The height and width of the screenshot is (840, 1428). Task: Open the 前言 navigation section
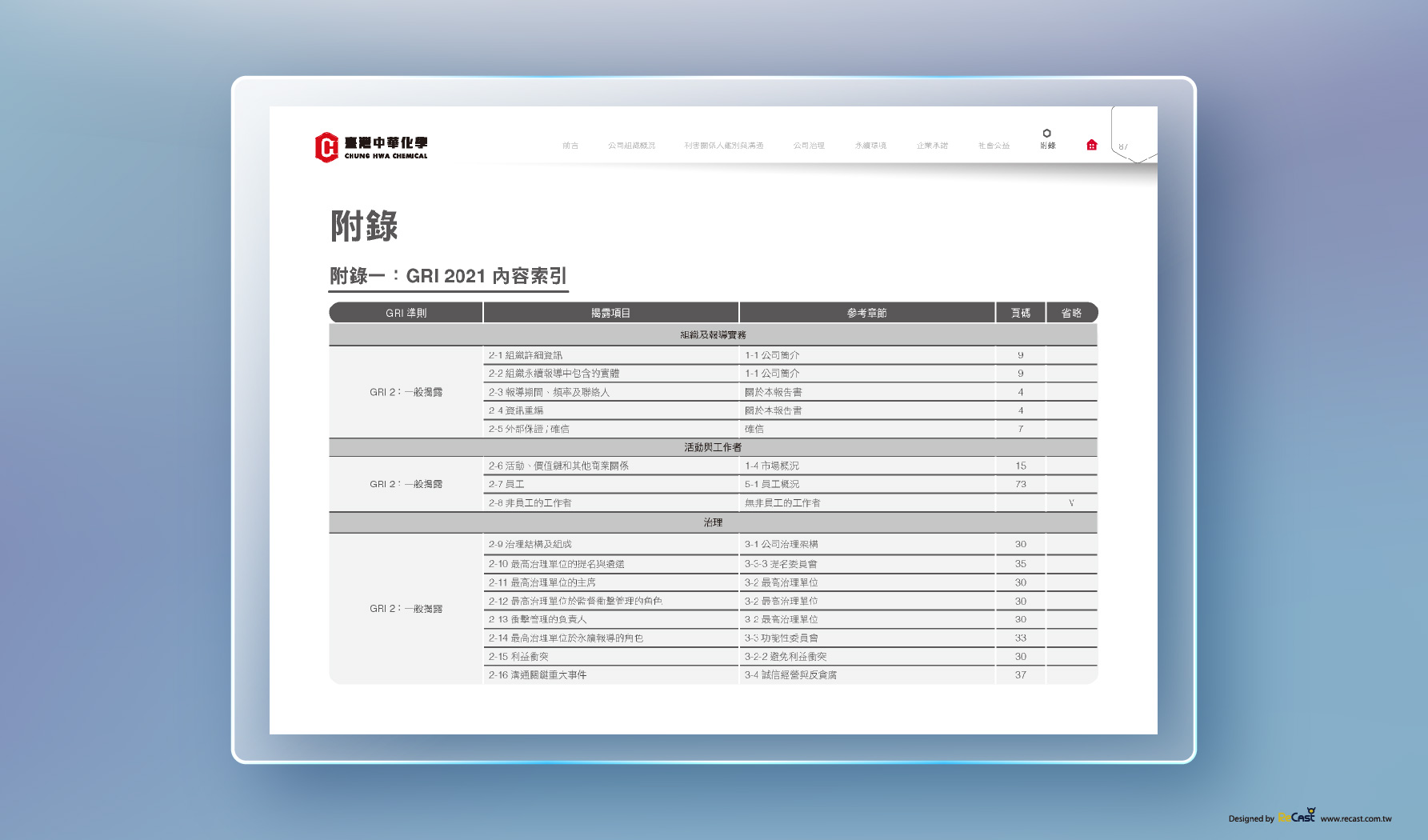click(x=570, y=146)
